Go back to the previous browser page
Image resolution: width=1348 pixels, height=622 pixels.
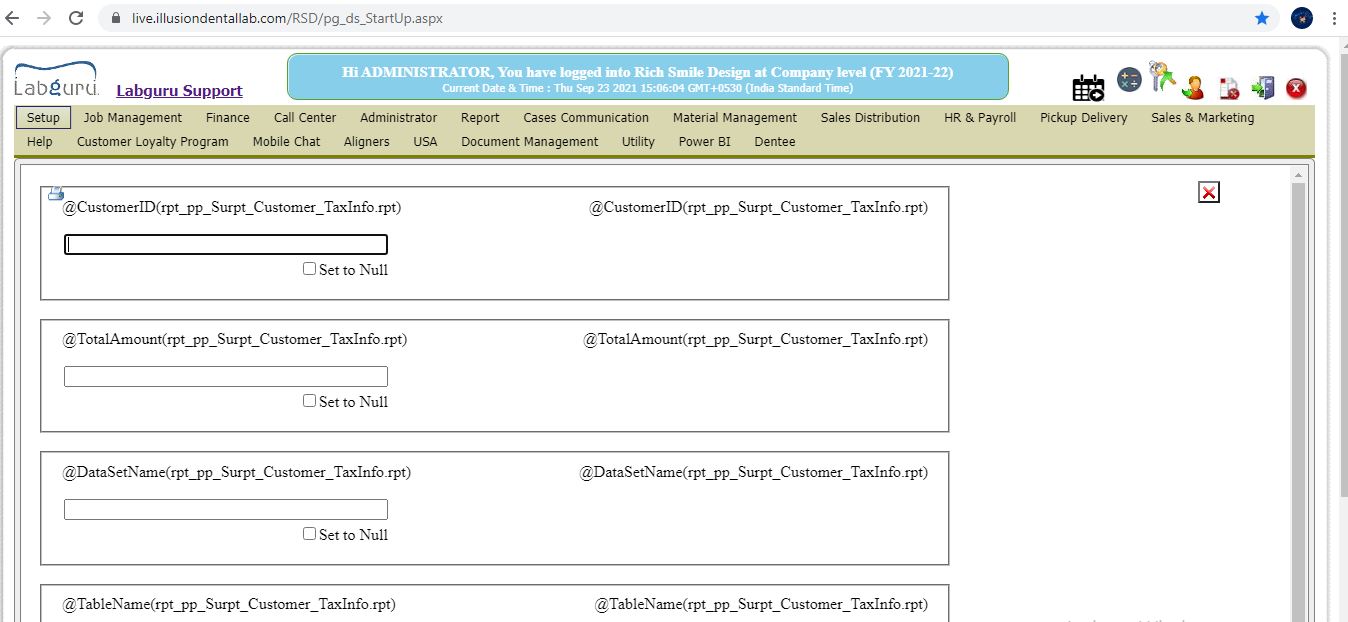[x=13, y=18]
